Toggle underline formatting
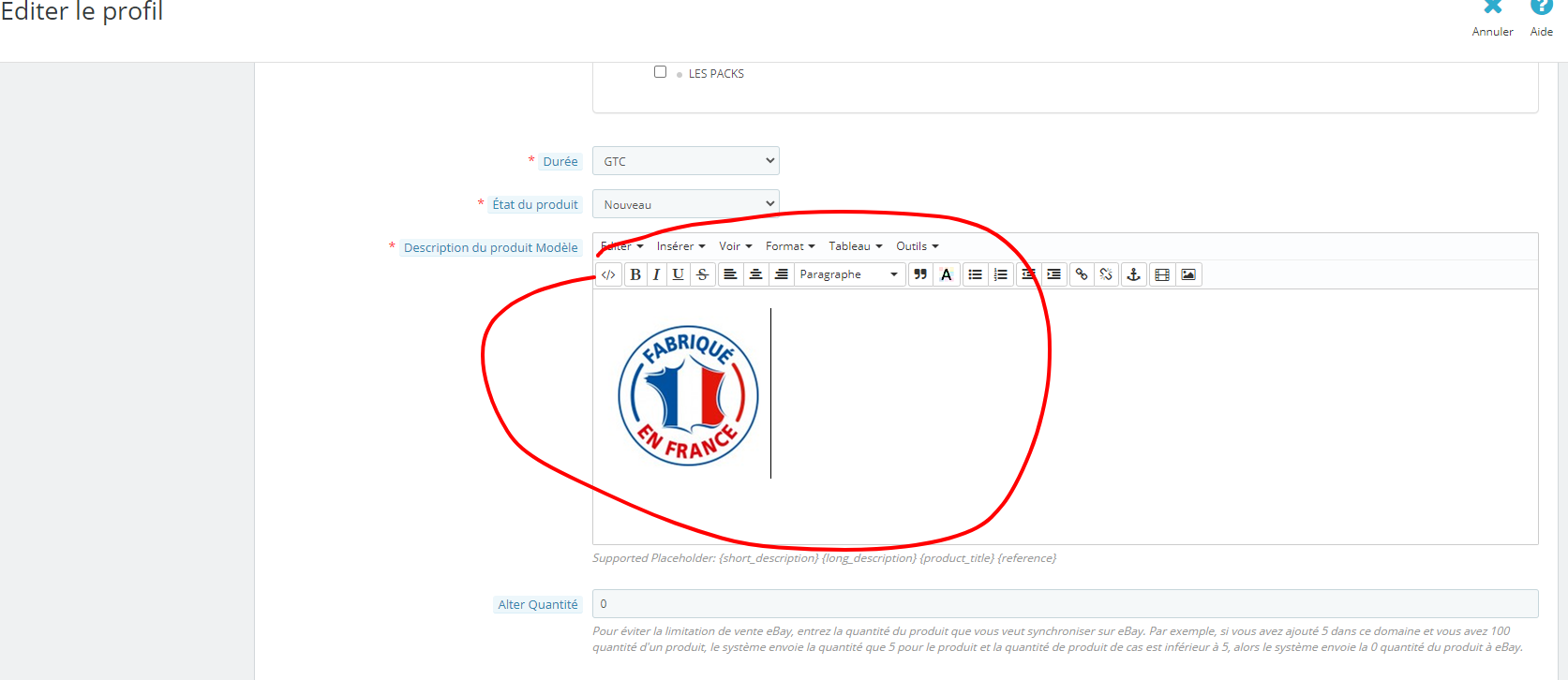The height and width of the screenshot is (680, 1568). tap(678, 274)
